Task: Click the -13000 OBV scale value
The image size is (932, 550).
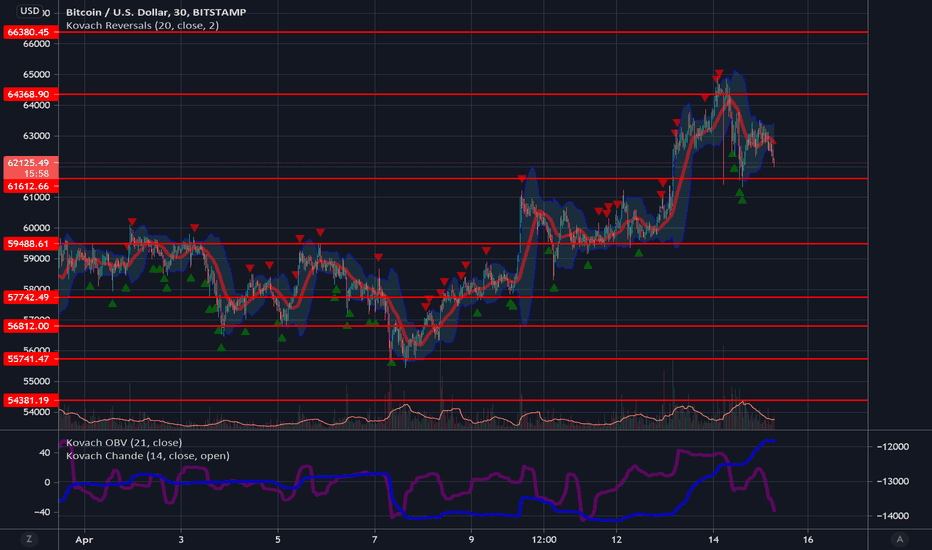Action: pos(892,481)
